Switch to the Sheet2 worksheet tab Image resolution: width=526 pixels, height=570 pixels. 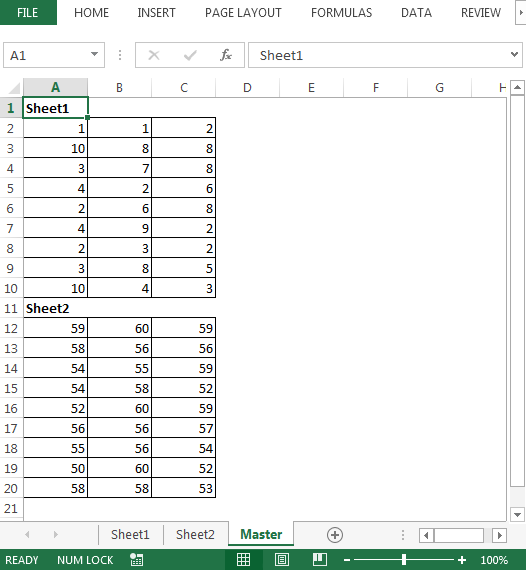point(195,534)
